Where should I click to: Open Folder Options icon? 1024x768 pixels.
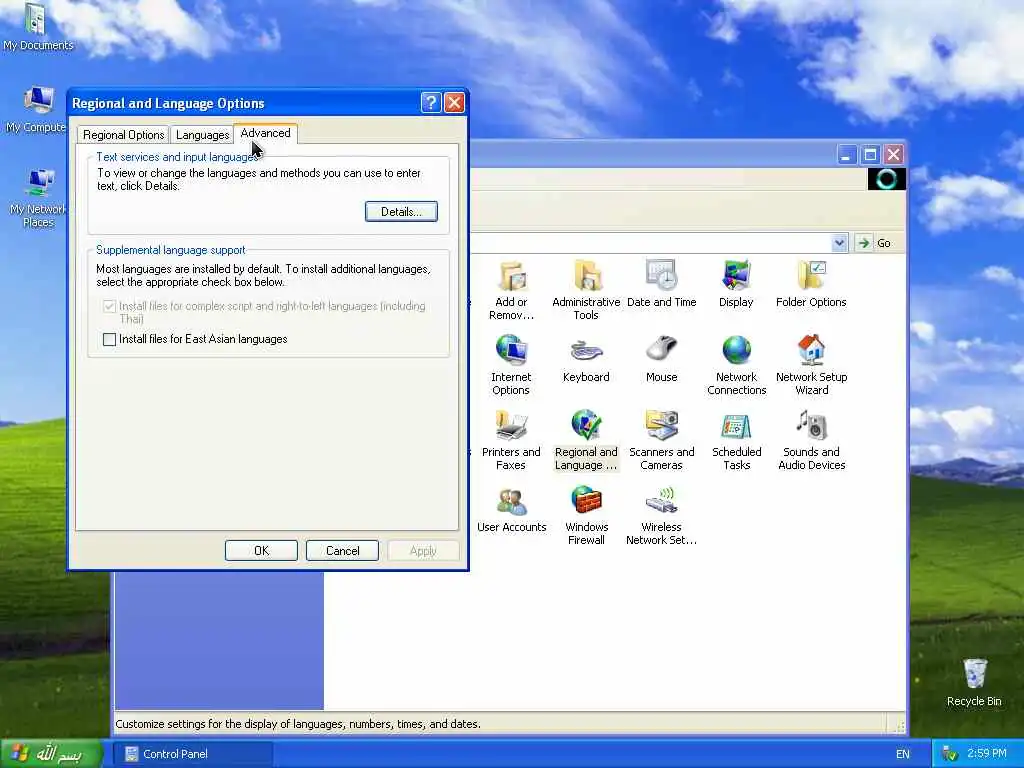click(811, 276)
